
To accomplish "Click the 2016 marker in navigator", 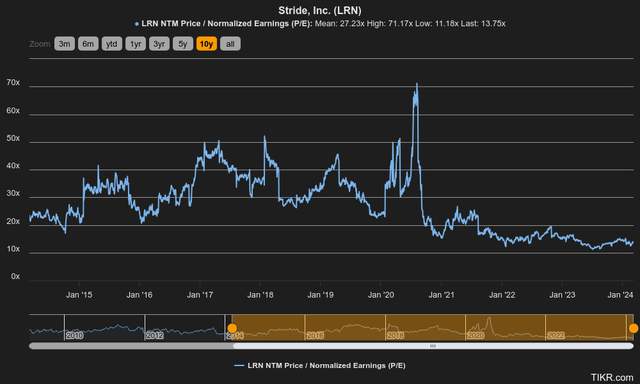I will [315, 335].
